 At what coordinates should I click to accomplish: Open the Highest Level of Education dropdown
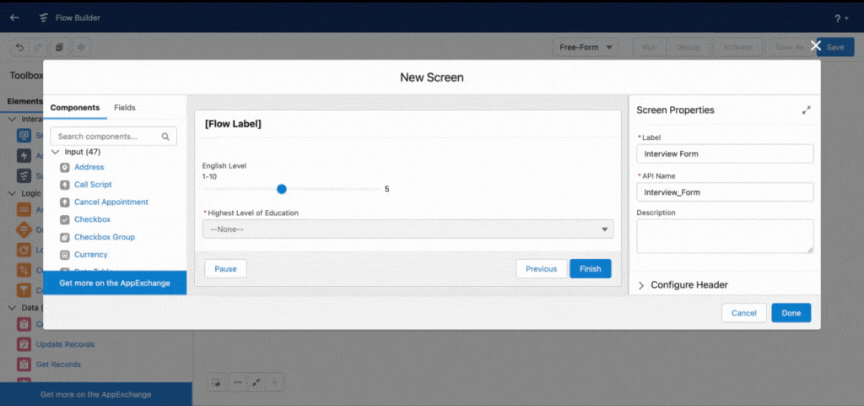tap(408, 229)
